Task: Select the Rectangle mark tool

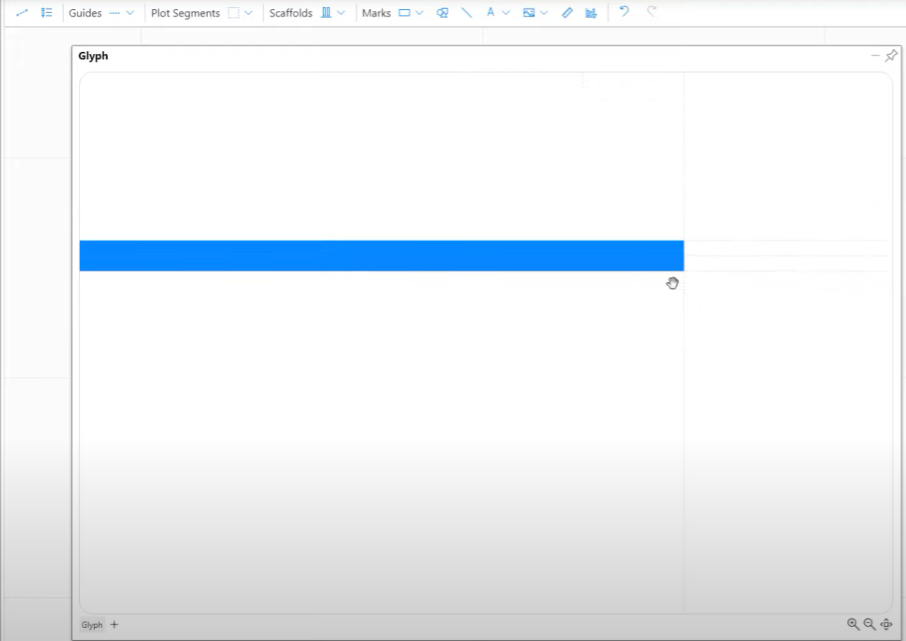Action: click(x=404, y=13)
